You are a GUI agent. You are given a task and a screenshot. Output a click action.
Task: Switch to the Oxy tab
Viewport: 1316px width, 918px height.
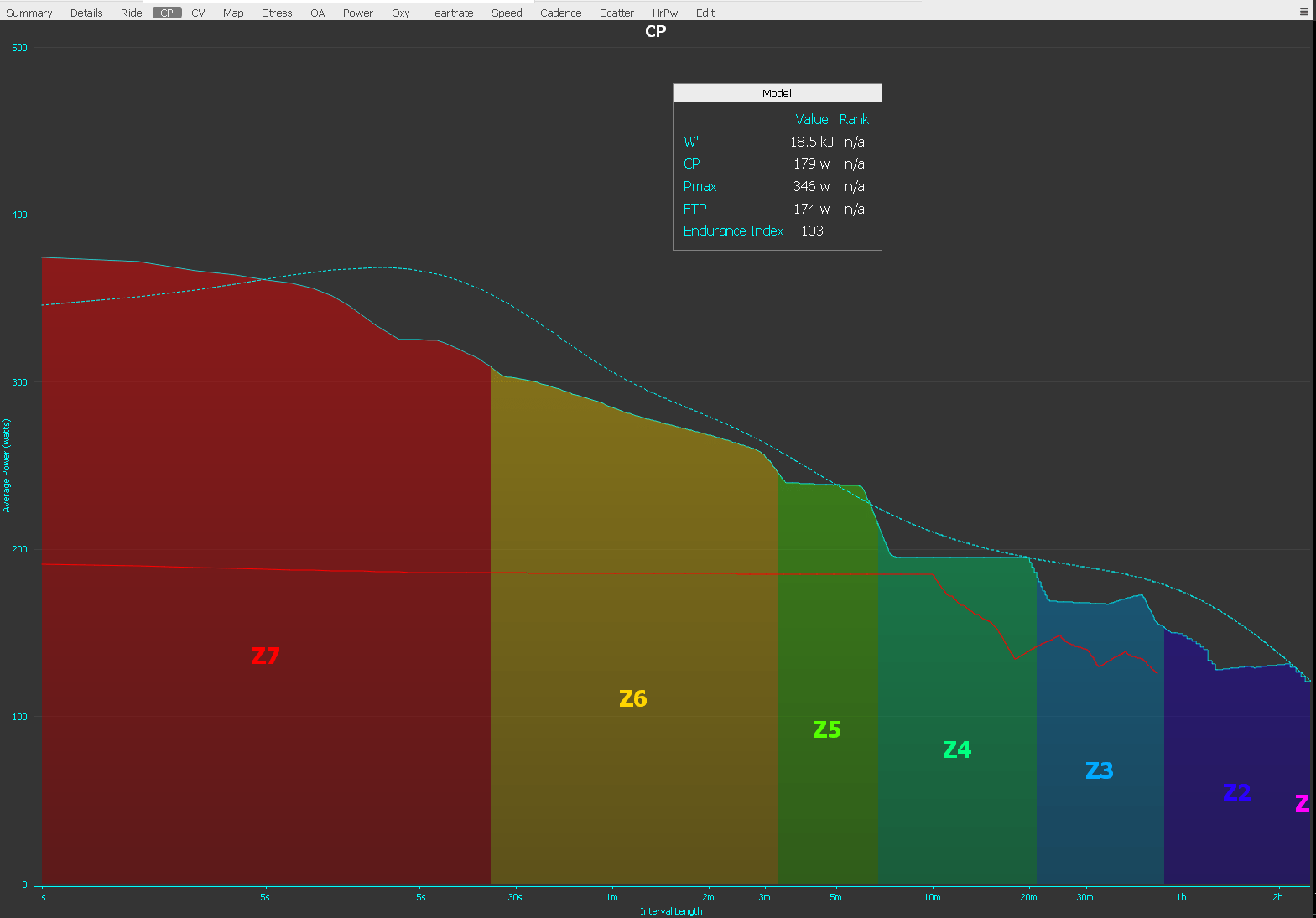[x=401, y=13]
